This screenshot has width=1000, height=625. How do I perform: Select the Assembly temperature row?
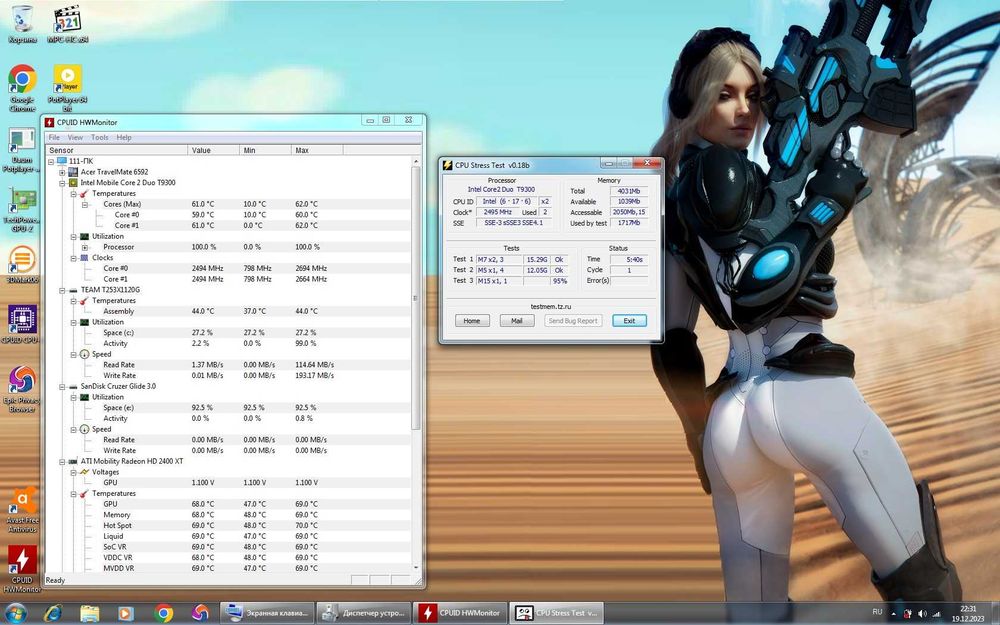[x=228, y=311]
